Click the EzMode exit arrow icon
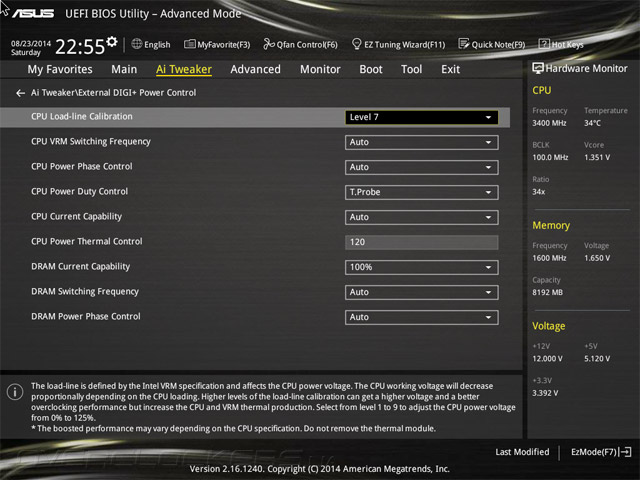The image size is (640, 480). coord(625,452)
